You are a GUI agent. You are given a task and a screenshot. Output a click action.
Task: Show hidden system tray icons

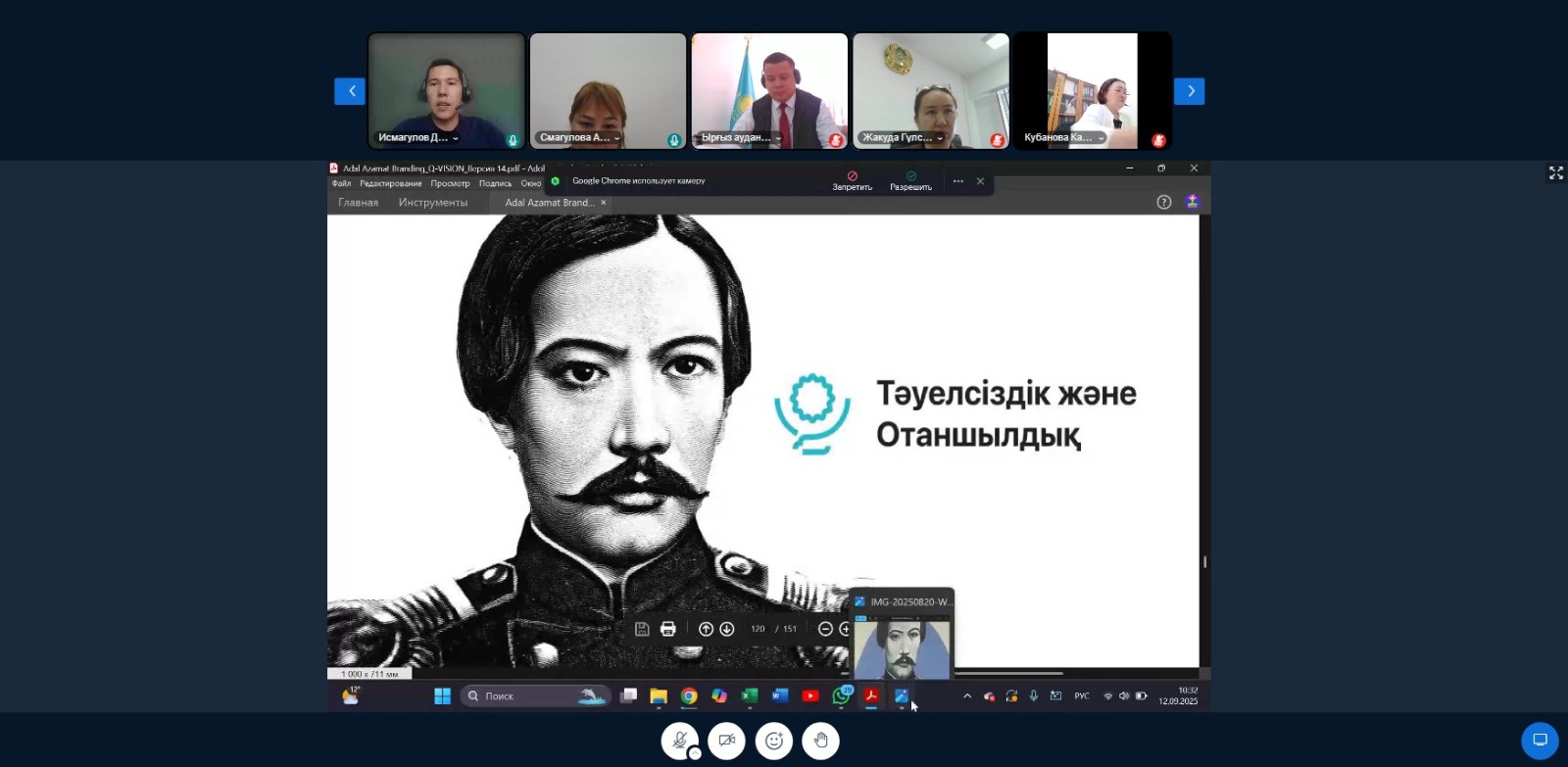(967, 695)
